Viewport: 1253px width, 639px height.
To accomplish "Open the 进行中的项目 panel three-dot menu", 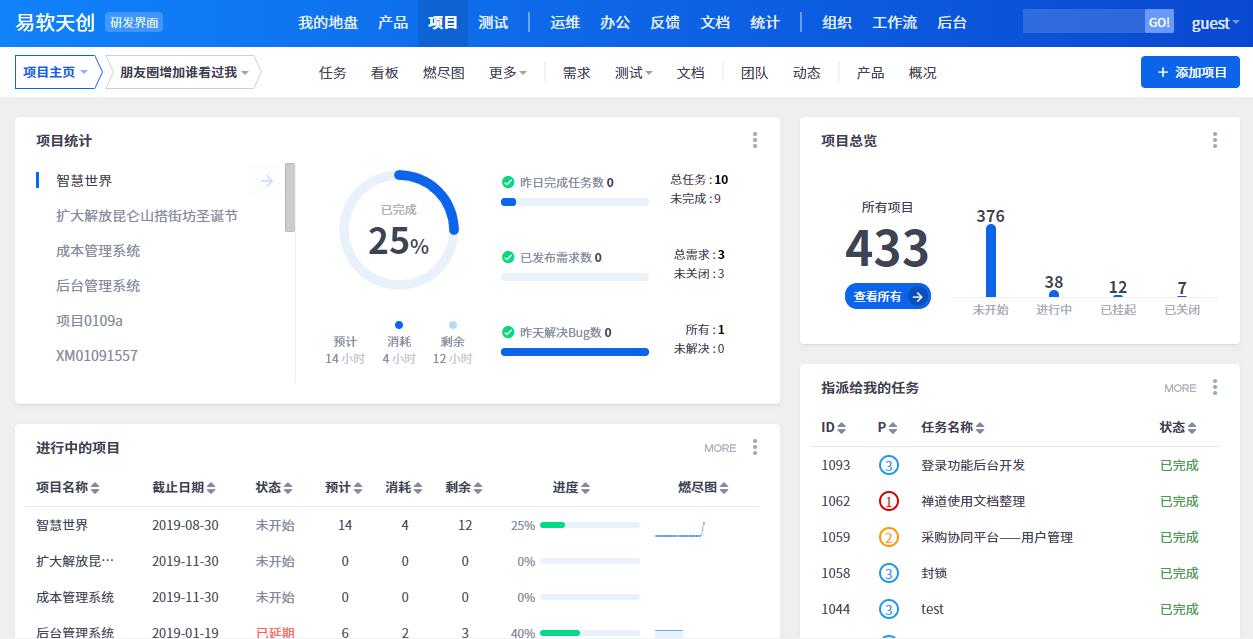I will 755,448.
